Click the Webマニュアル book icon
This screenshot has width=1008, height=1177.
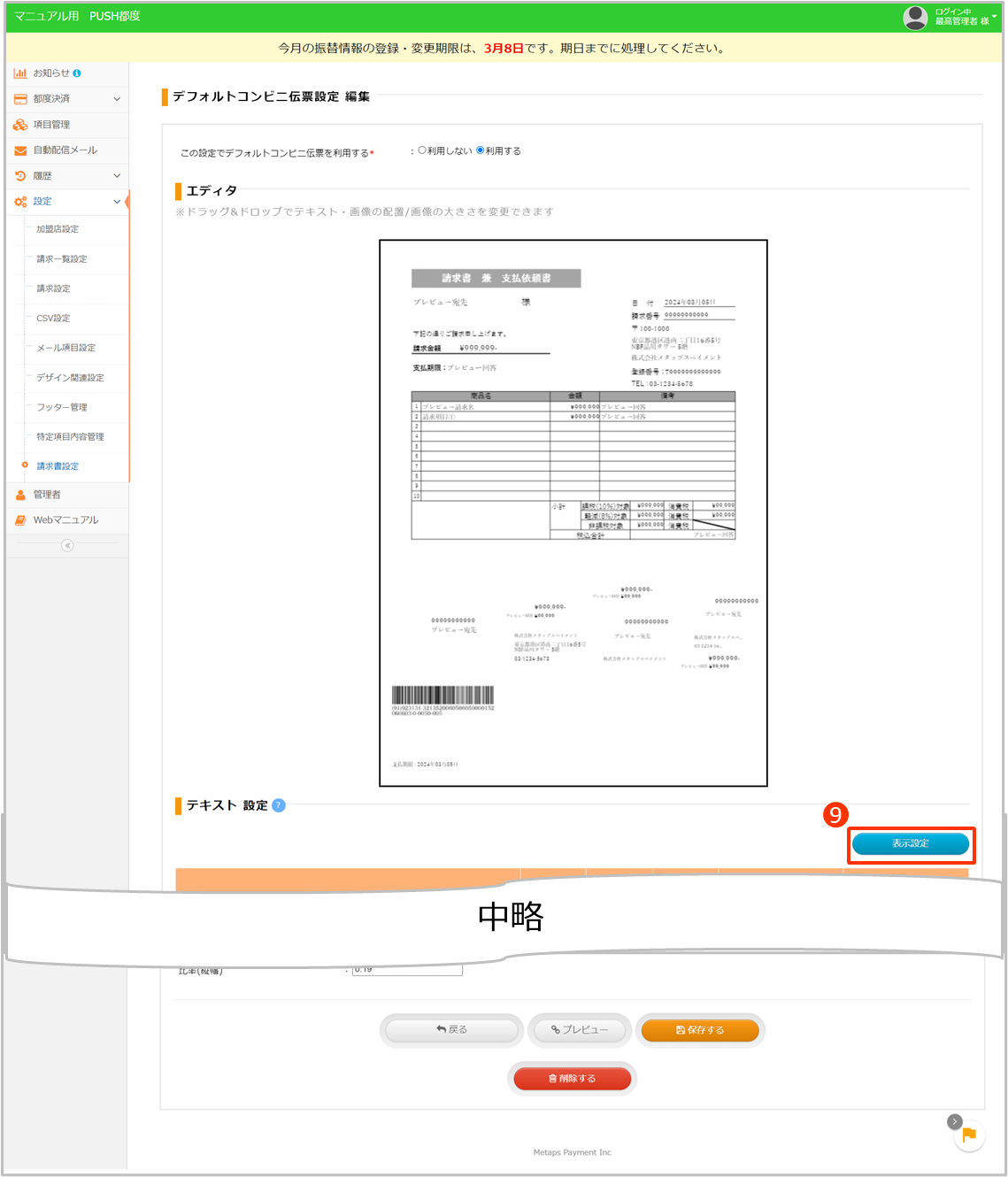tap(19, 519)
